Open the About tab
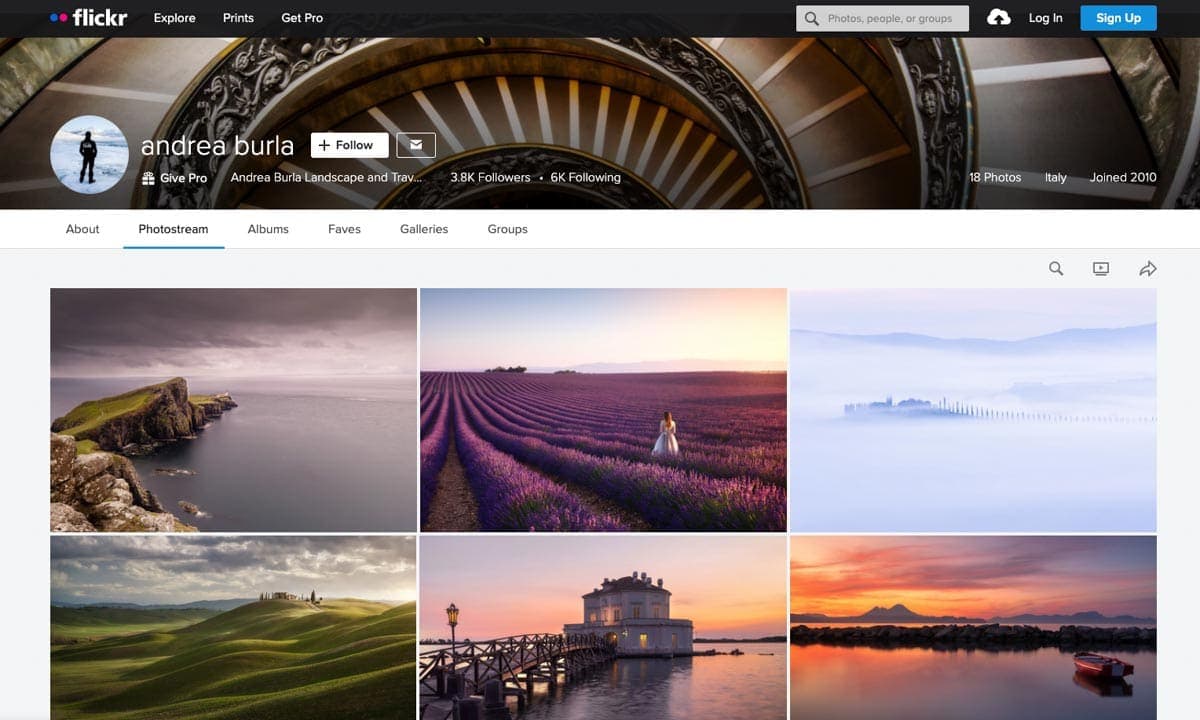Screen dimensions: 1200x720 (82, 229)
